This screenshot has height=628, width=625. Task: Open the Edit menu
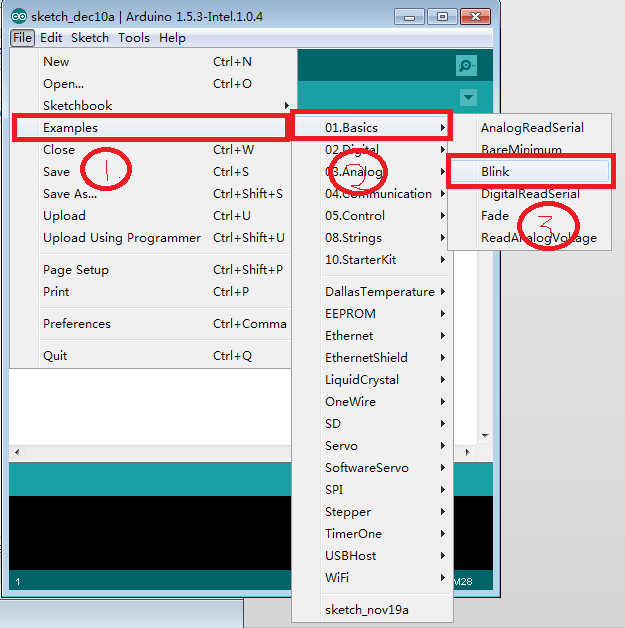(51, 38)
